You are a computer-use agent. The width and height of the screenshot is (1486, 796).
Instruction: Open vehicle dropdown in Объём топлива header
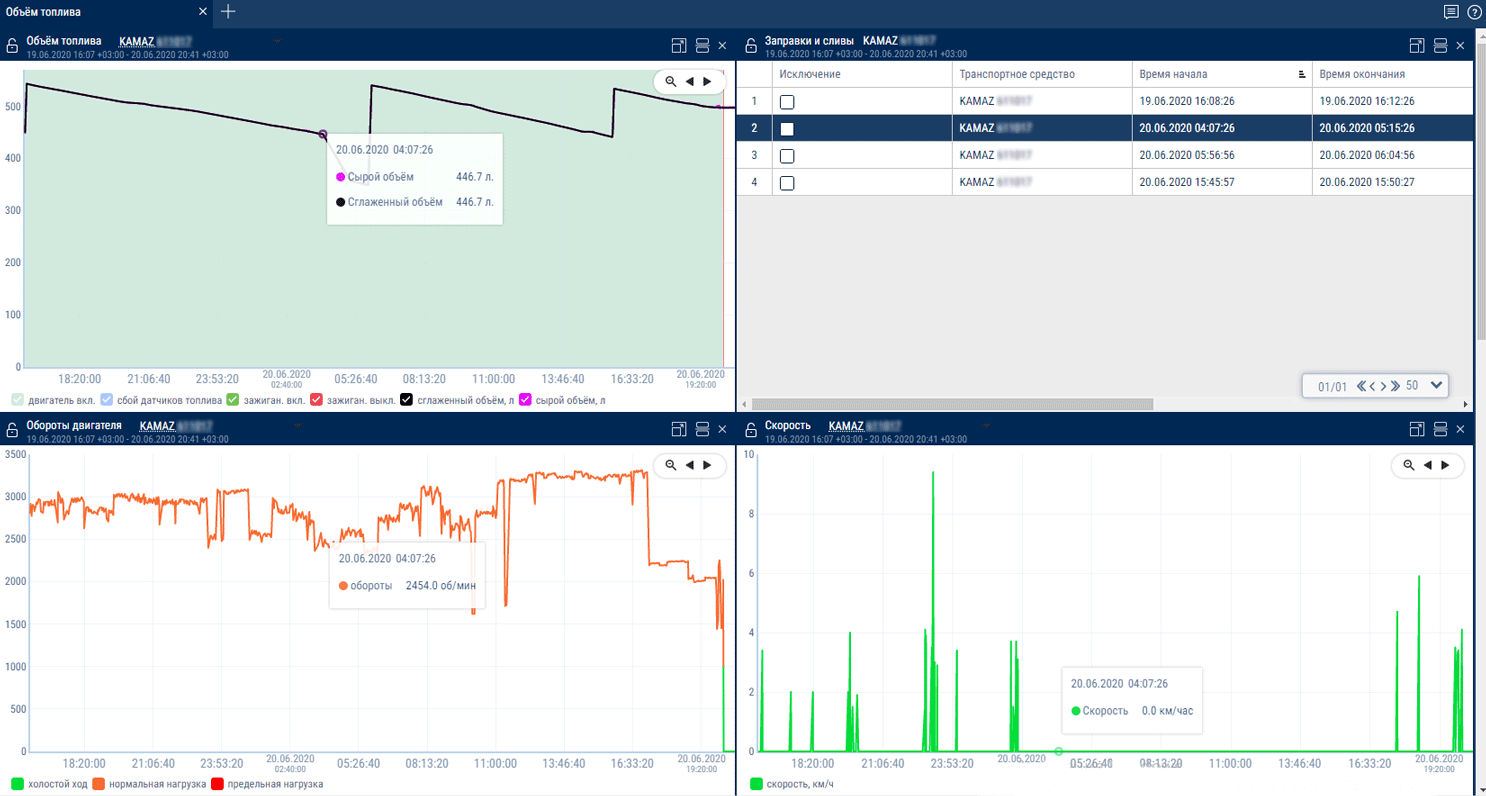(277, 41)
